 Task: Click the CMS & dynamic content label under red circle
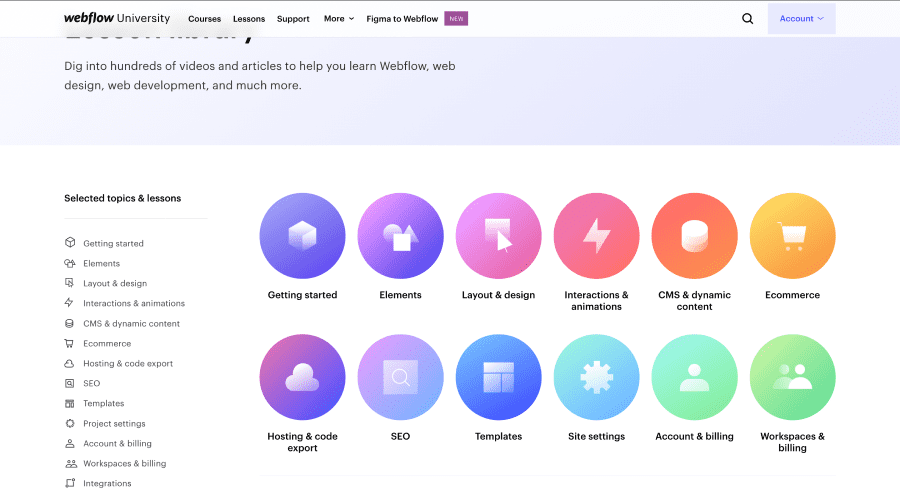[x=695, y=300]
